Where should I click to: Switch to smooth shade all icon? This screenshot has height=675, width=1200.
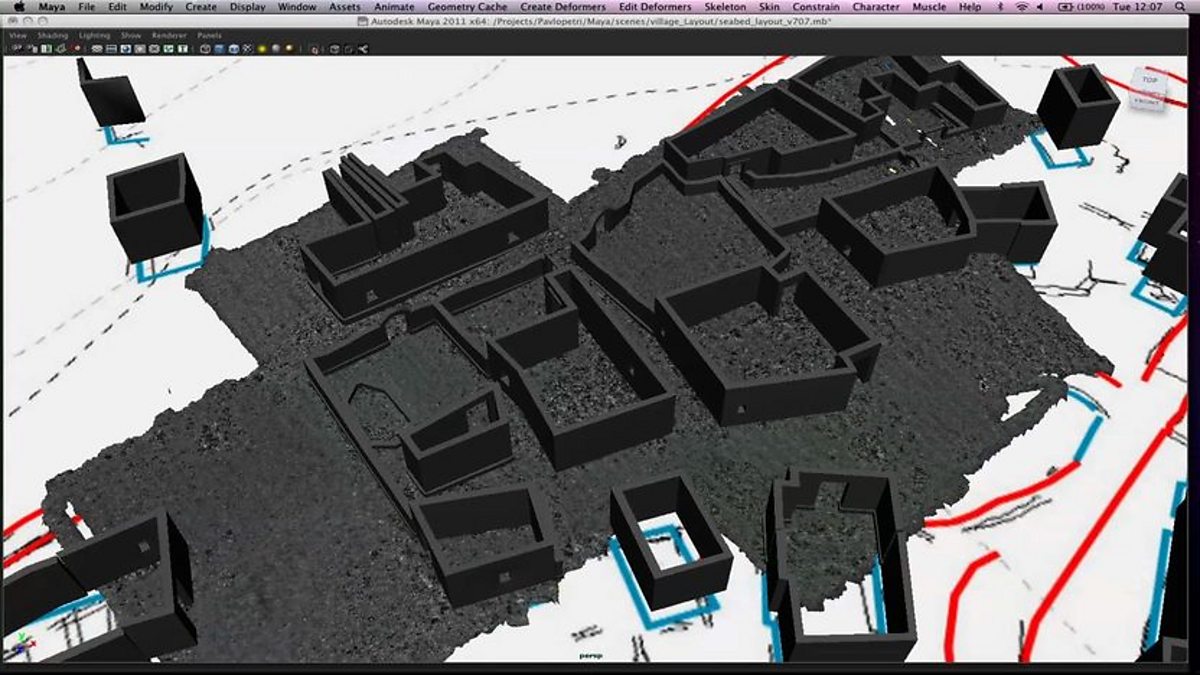(219, 48)
